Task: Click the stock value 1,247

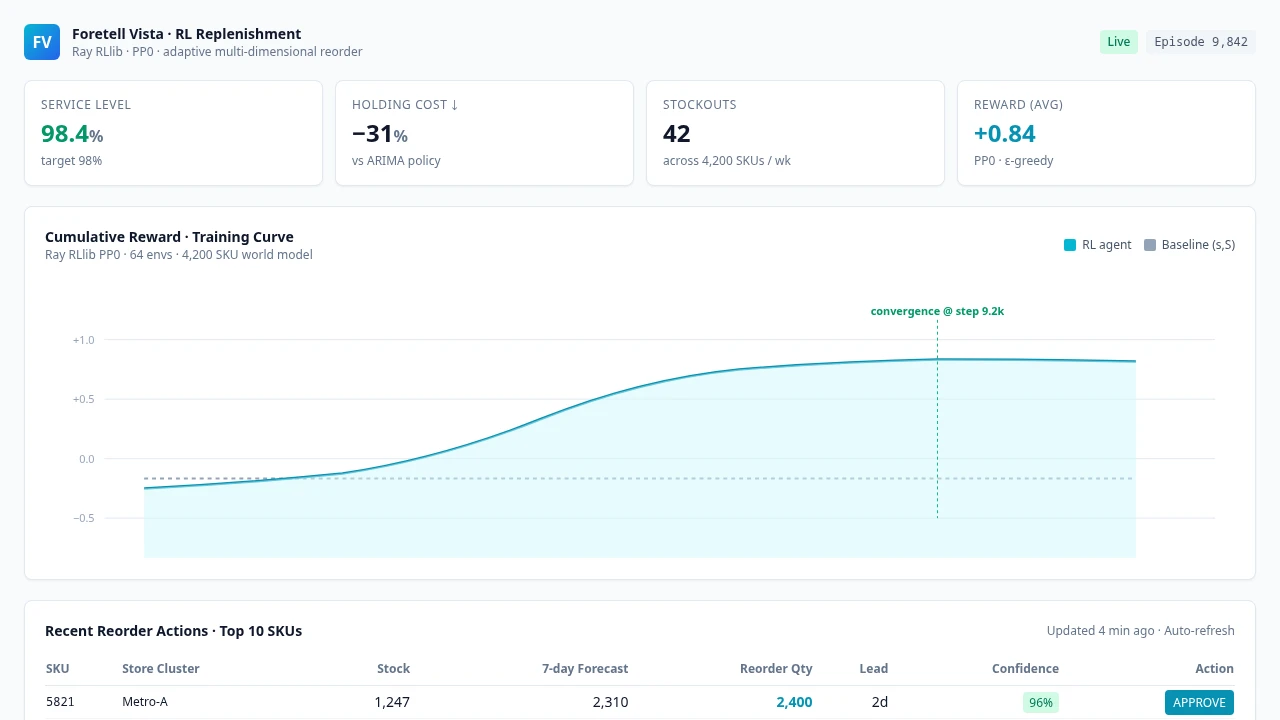Action: [392, 702]
